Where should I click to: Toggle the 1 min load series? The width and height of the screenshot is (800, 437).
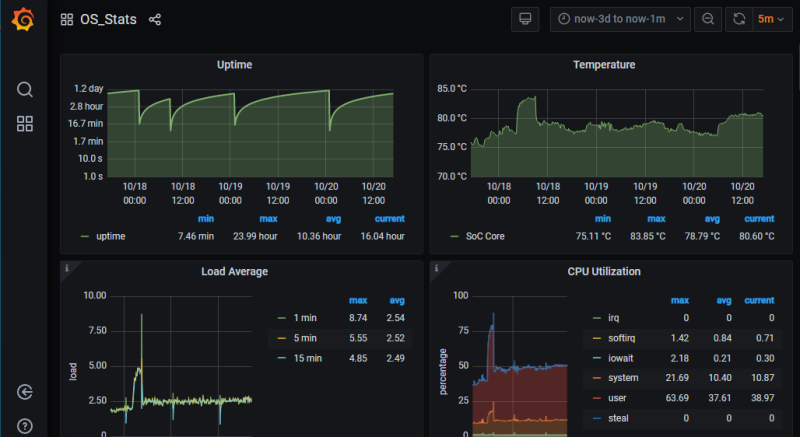click(x=307, y=318)
